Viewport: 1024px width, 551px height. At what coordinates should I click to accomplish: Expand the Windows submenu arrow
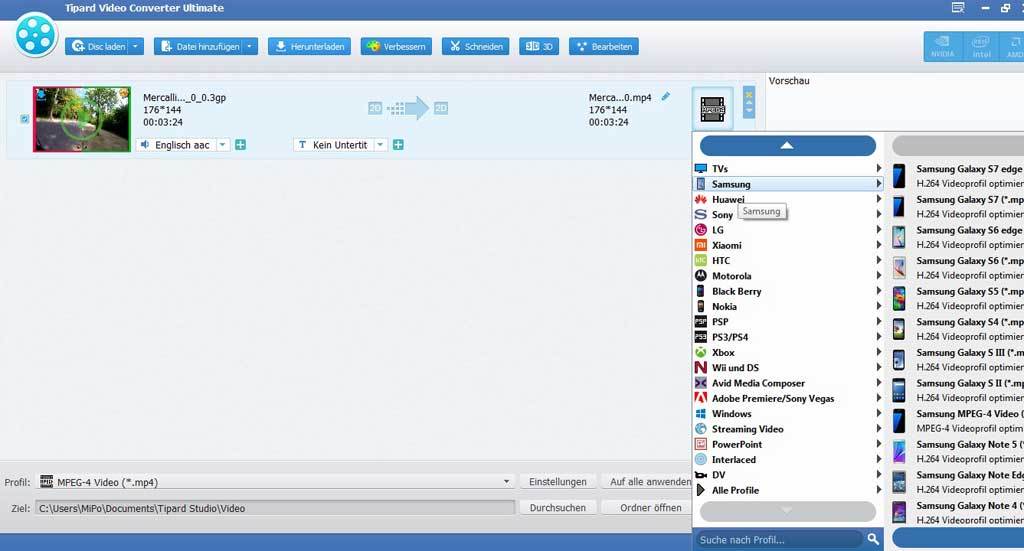(878, 413)
